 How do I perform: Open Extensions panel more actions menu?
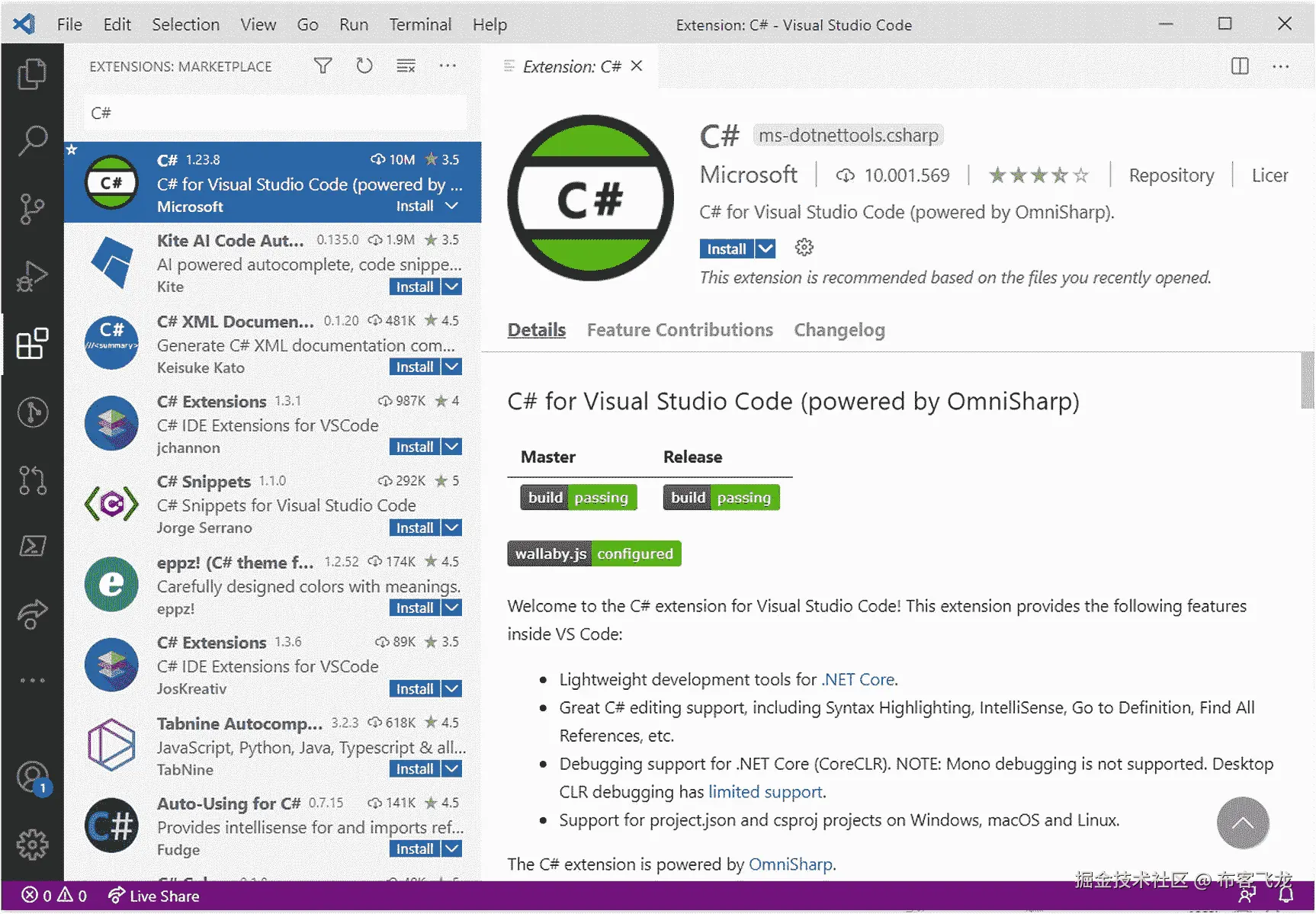448,66
